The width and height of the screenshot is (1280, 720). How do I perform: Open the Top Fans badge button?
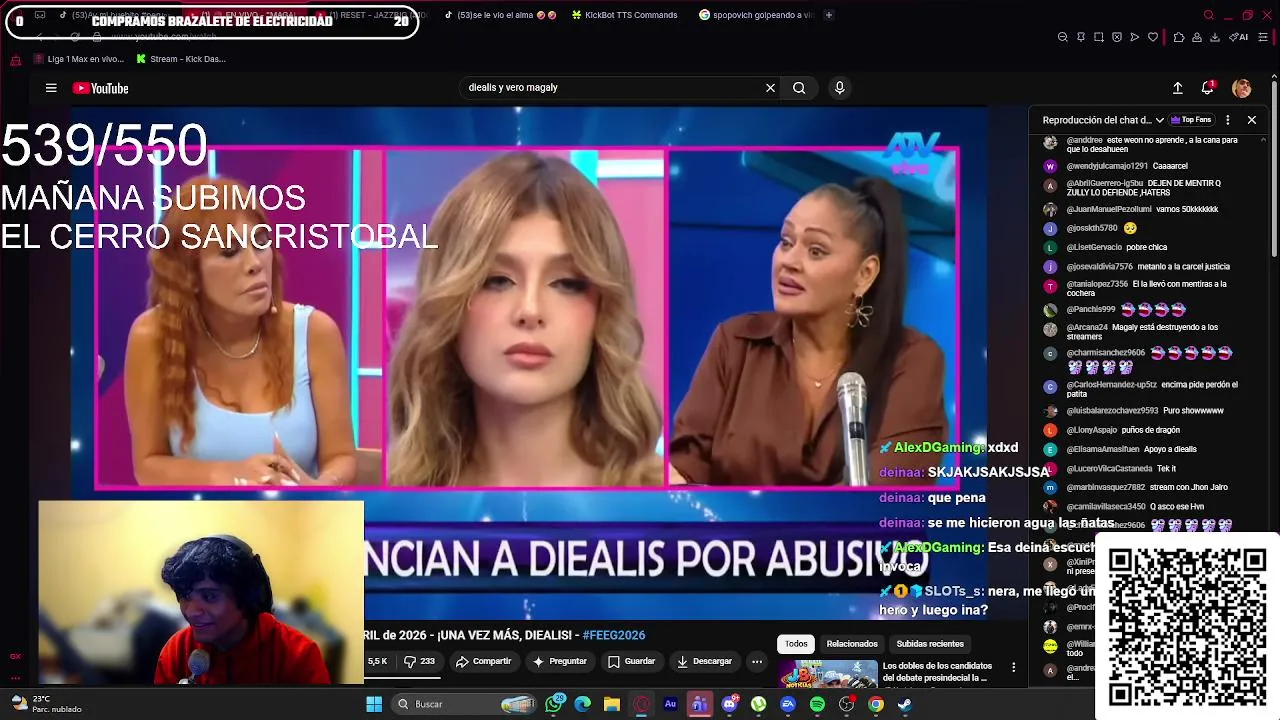pyautogui.click(x=1191, y=120)
